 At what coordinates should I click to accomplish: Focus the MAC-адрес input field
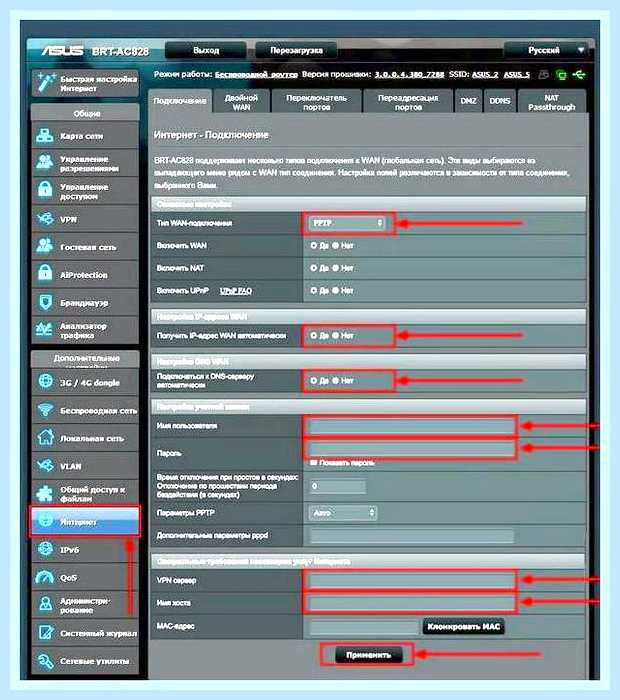364,626
